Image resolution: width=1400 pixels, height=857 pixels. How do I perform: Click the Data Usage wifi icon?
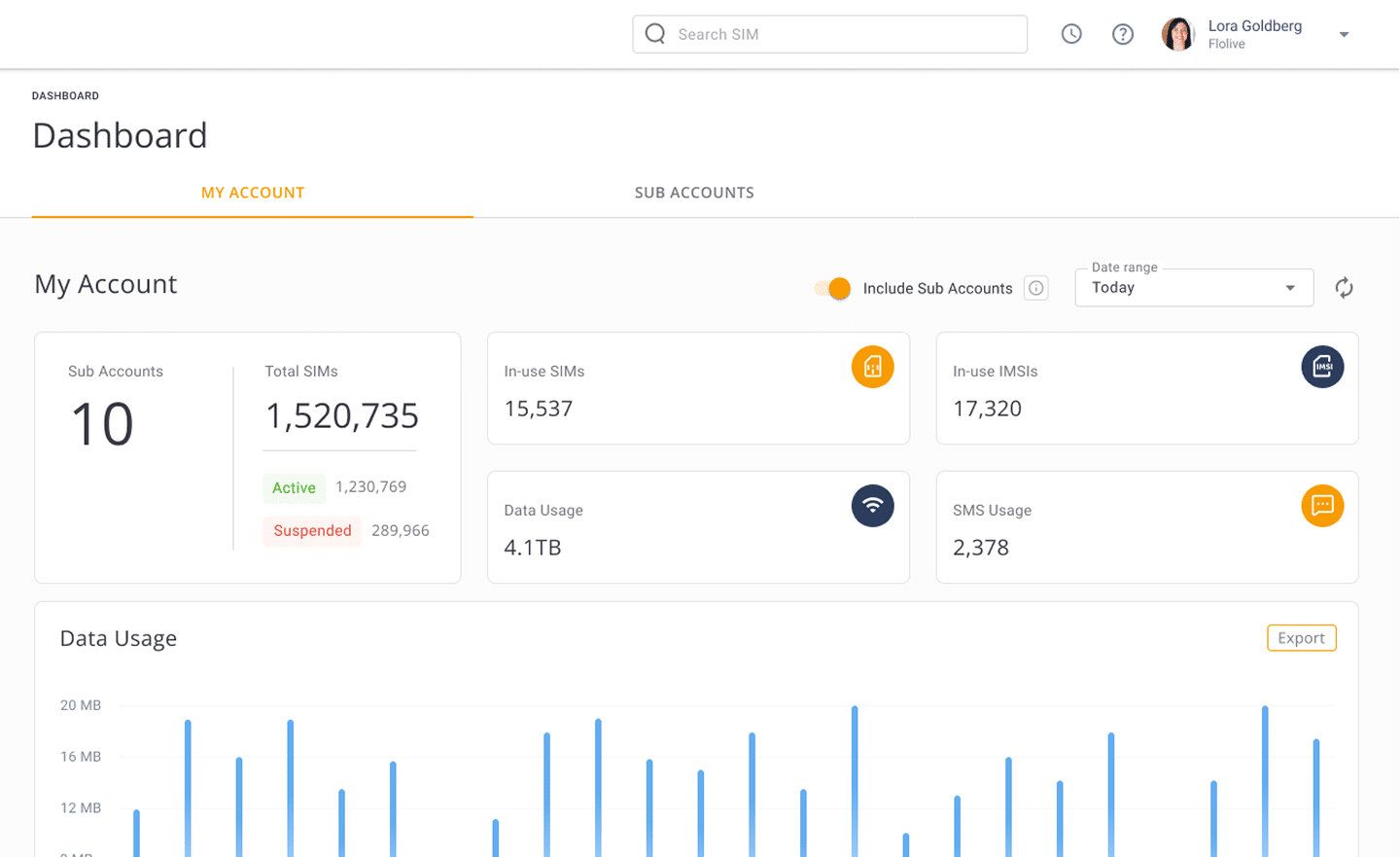872,506
